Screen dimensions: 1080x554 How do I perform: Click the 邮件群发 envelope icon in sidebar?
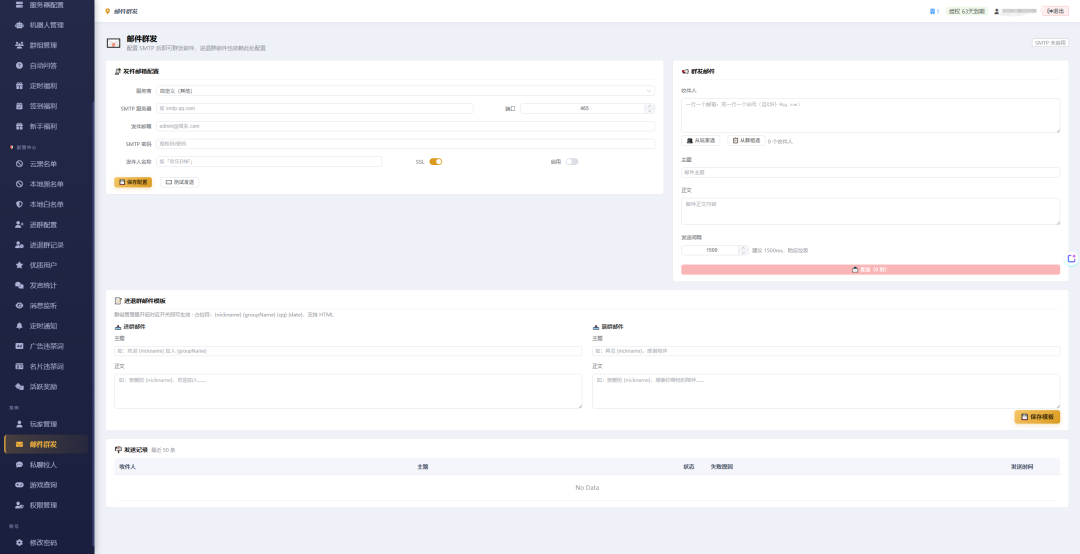tap(19, 444)
